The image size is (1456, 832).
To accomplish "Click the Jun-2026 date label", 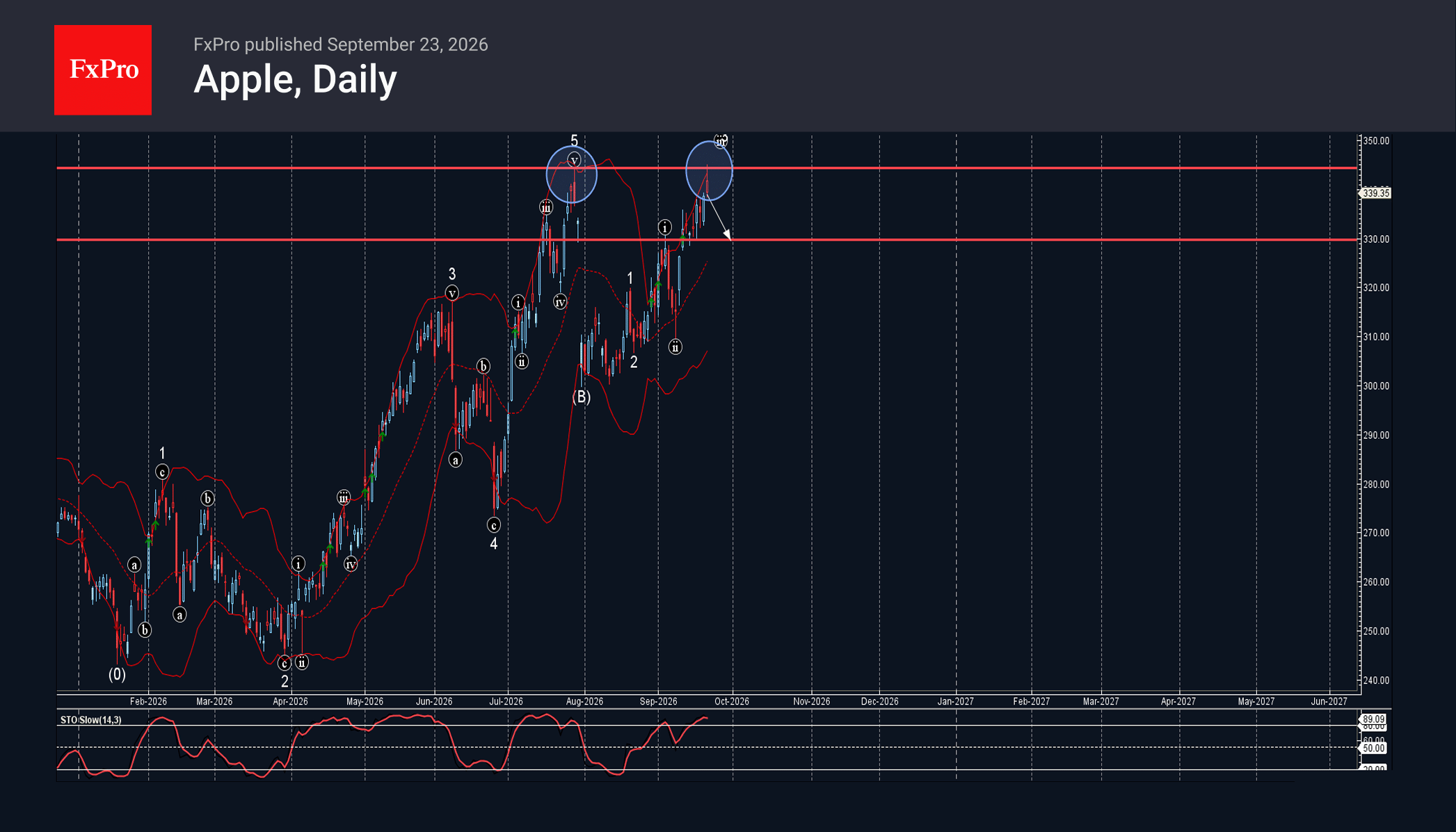I will (x=434, y=701).
